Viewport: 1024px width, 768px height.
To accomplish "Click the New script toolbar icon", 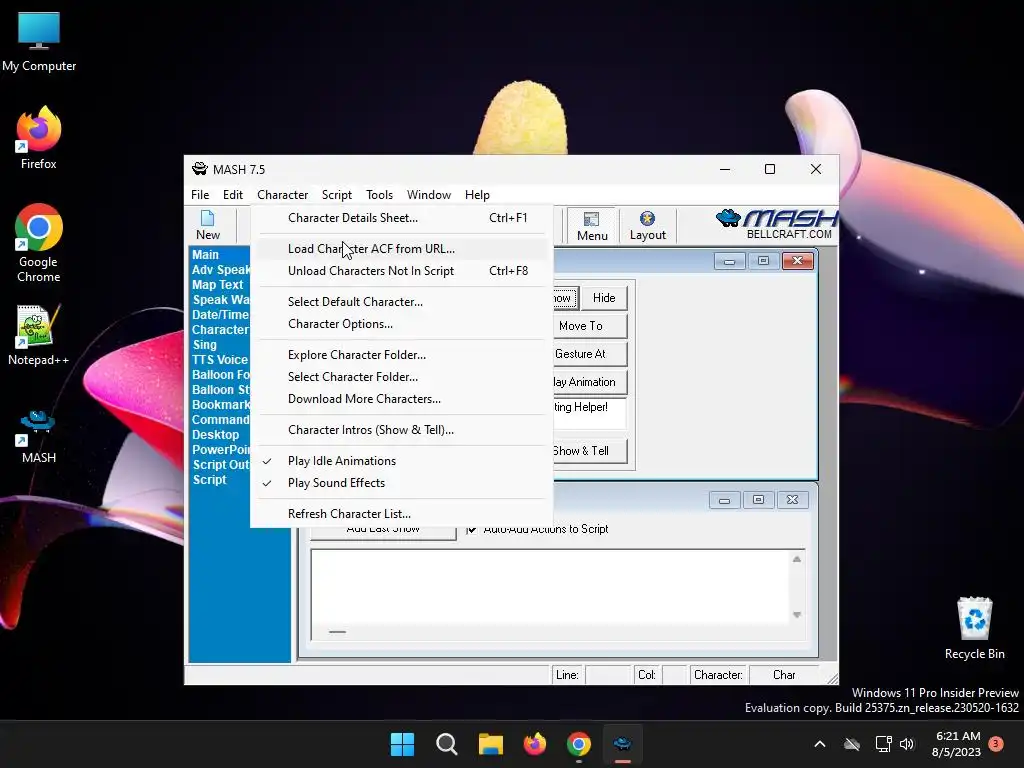I will (208, 225).
